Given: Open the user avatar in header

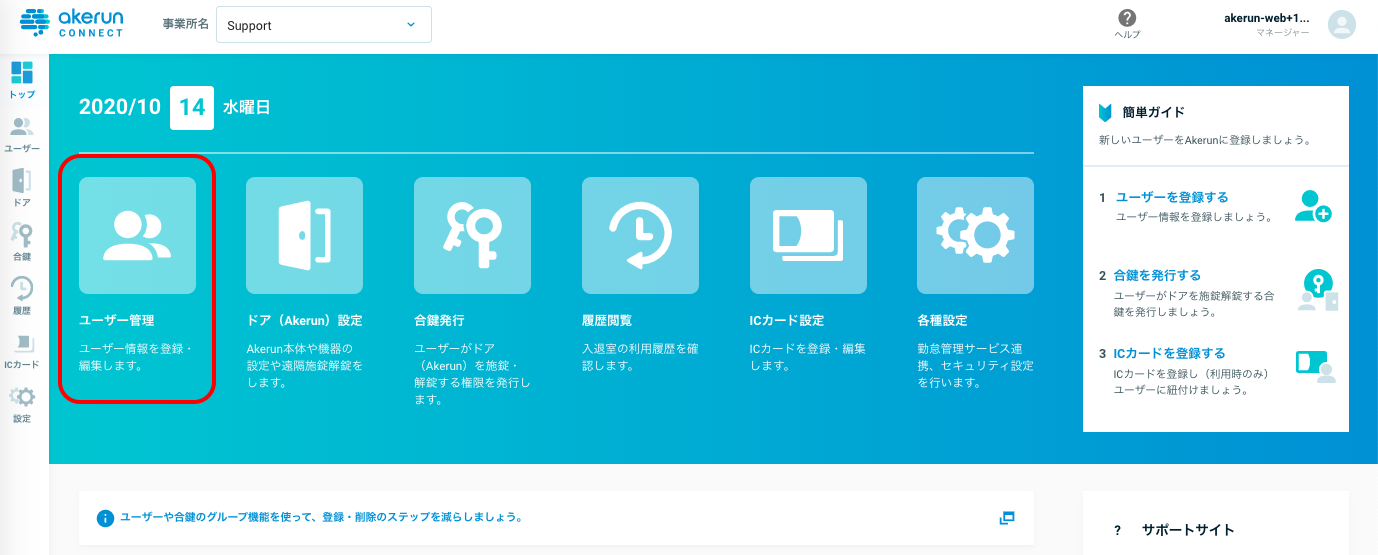Looking at the screenshot, I should click(x=1341, y=25).
